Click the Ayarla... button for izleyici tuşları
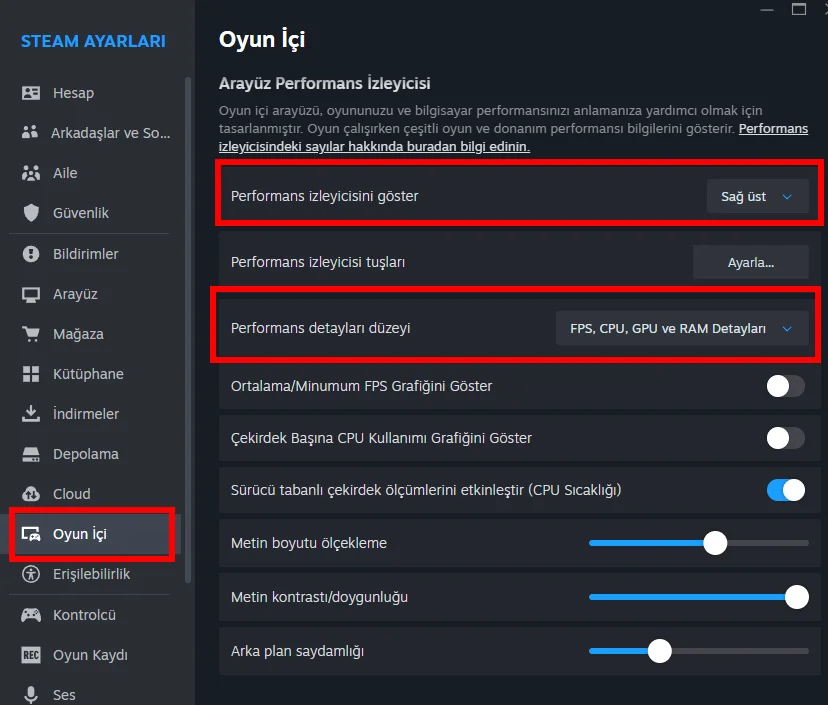This screenshot has width=828, height=705. coord(750,262)
